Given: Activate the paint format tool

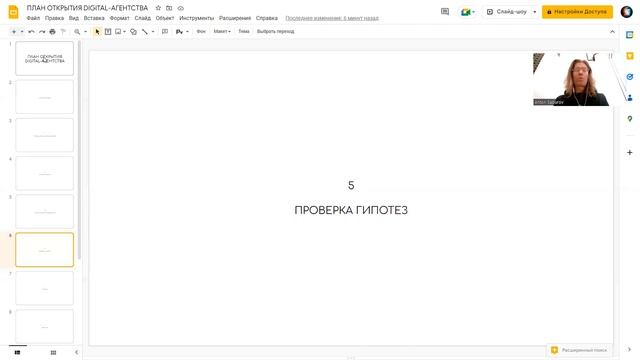Looking at the screenshot, I should [x=63, y=31].
